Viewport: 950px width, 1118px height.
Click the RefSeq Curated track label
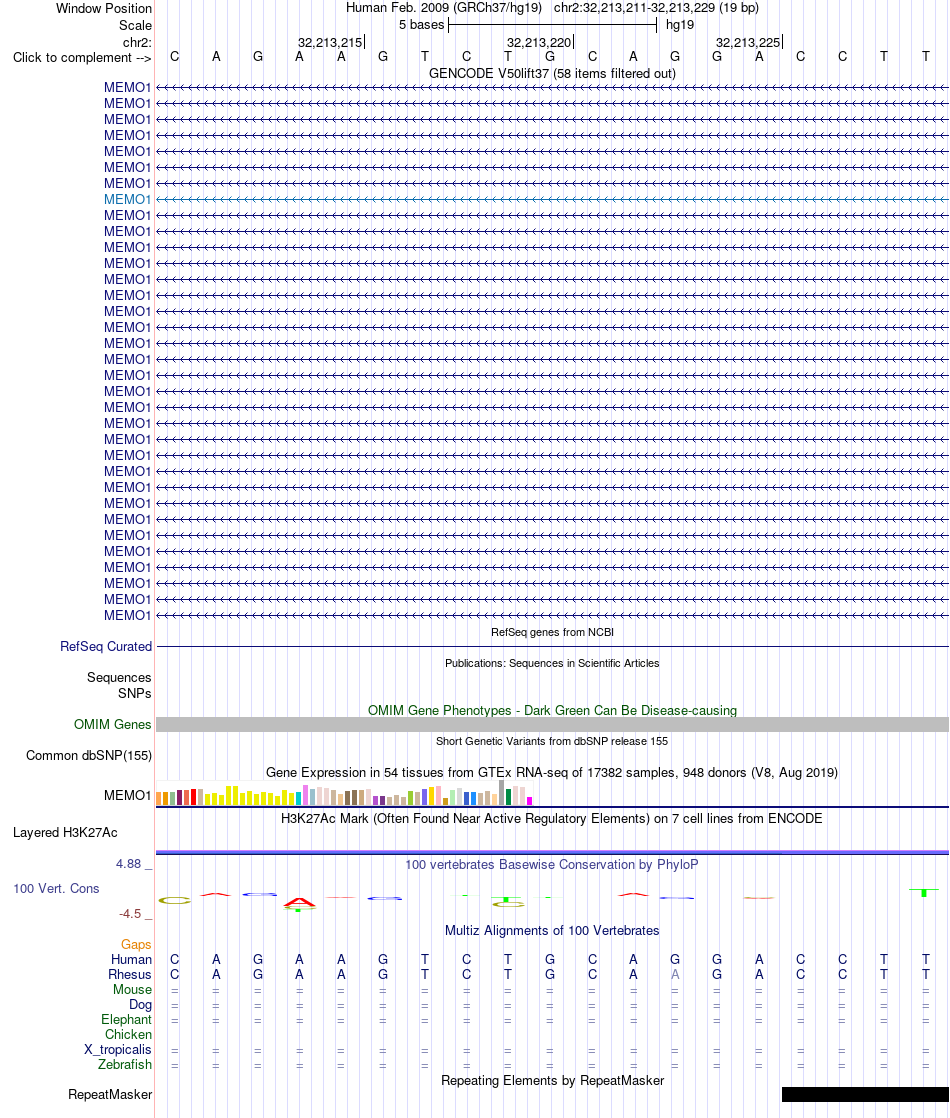pos(106,647)
